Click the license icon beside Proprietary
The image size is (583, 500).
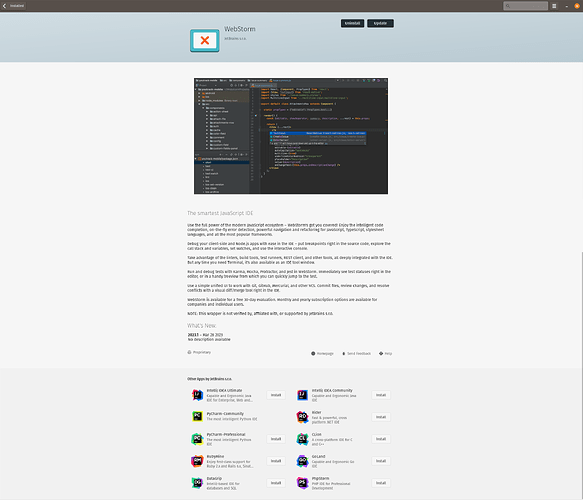pyautogui.click(x=189, y=352)
